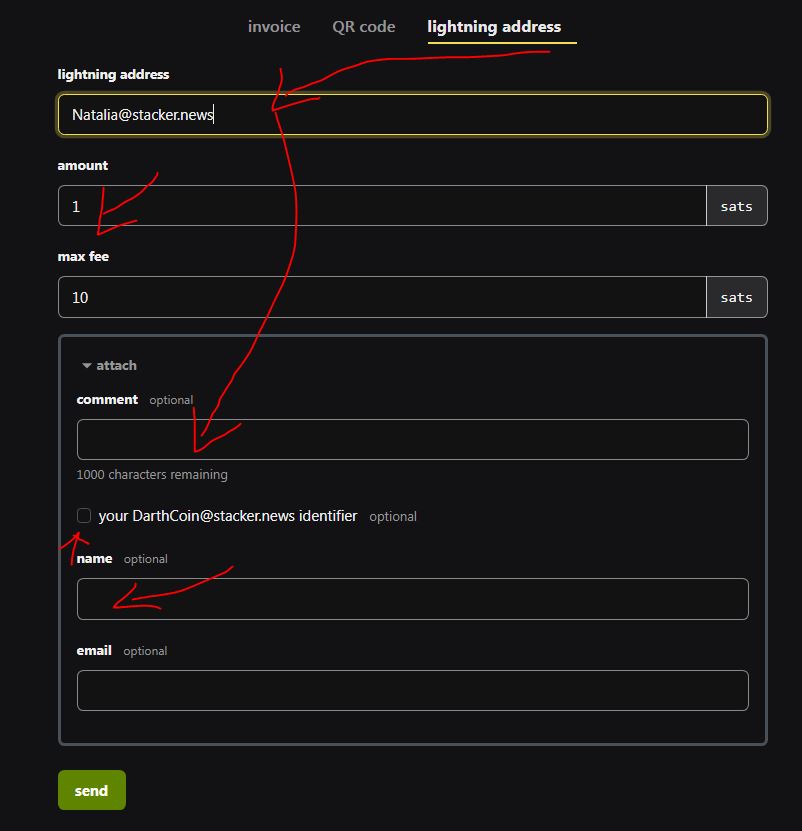The width and height of the screenshot is (802, 831).
Task: Click inside the empty comment text box
Action: [x=412, y=440]
